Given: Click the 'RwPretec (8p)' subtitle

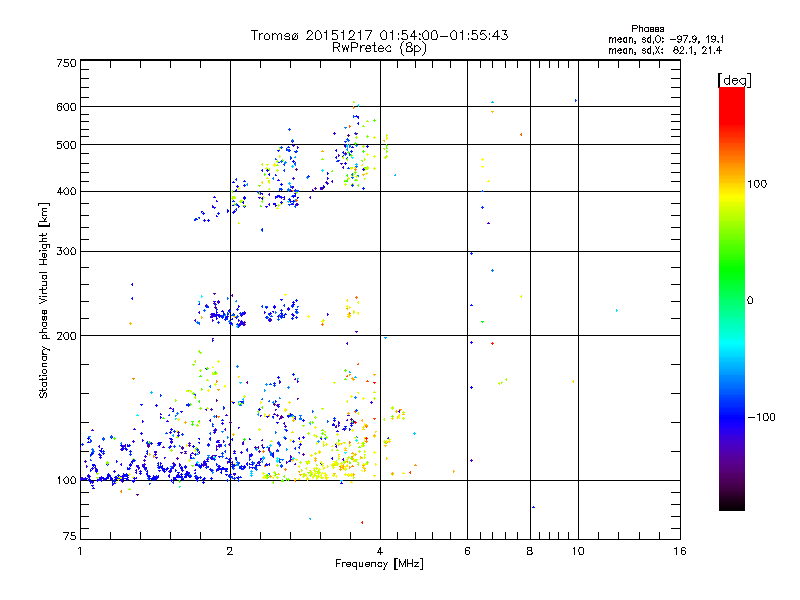Looking at the screenshot, I should pyautogui.click(x=379, y=48).
